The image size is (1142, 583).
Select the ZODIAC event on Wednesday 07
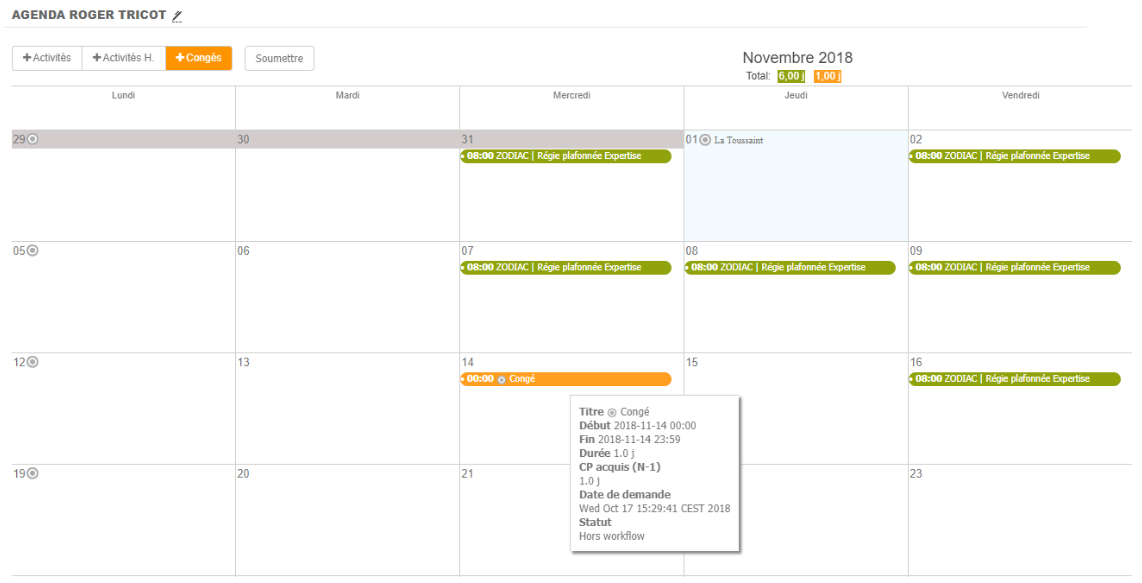coord(566,268)
